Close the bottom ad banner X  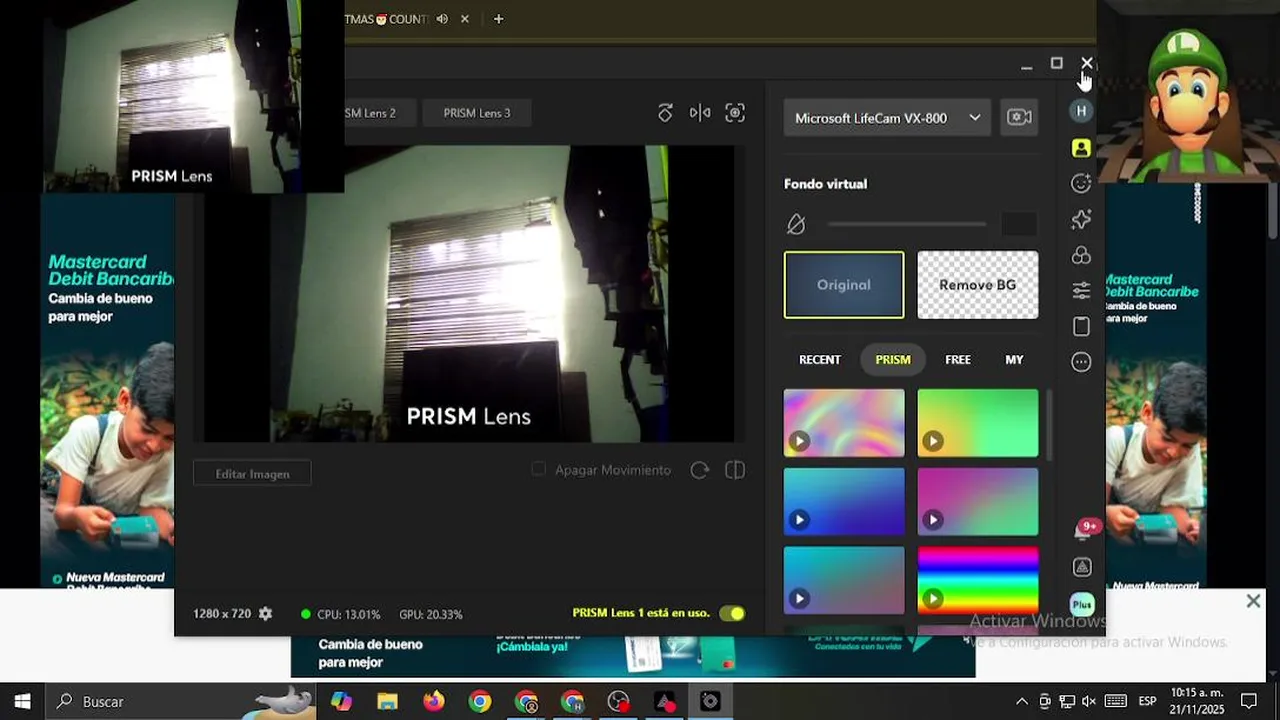click(1253, 601)
